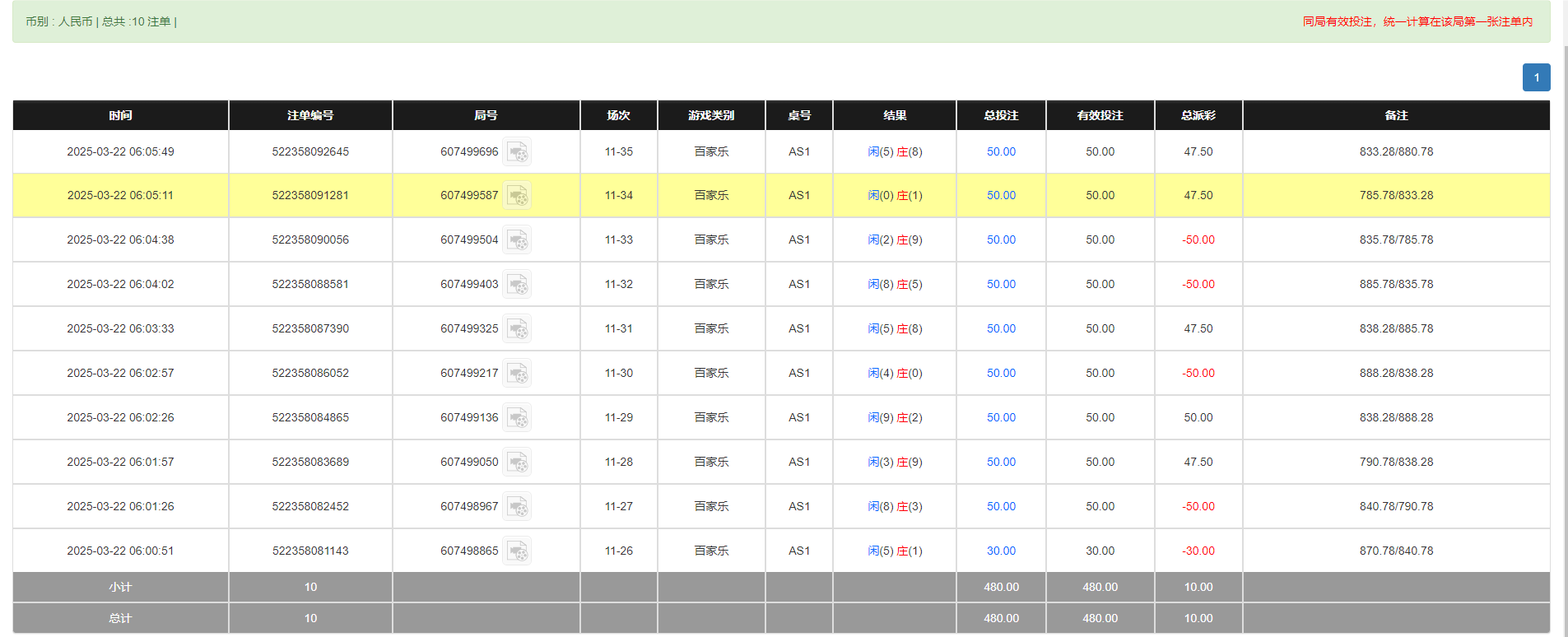This screenshot has height=637, width=1568.
Task: Open 50.00 bet link in row 11-30
Action: point(1001,374)
